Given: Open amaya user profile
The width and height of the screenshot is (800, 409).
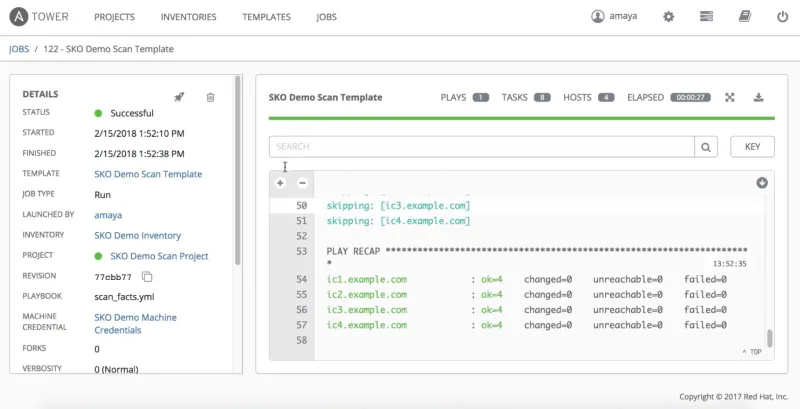Looking at the screenshot, I should (x=614, y=16).
